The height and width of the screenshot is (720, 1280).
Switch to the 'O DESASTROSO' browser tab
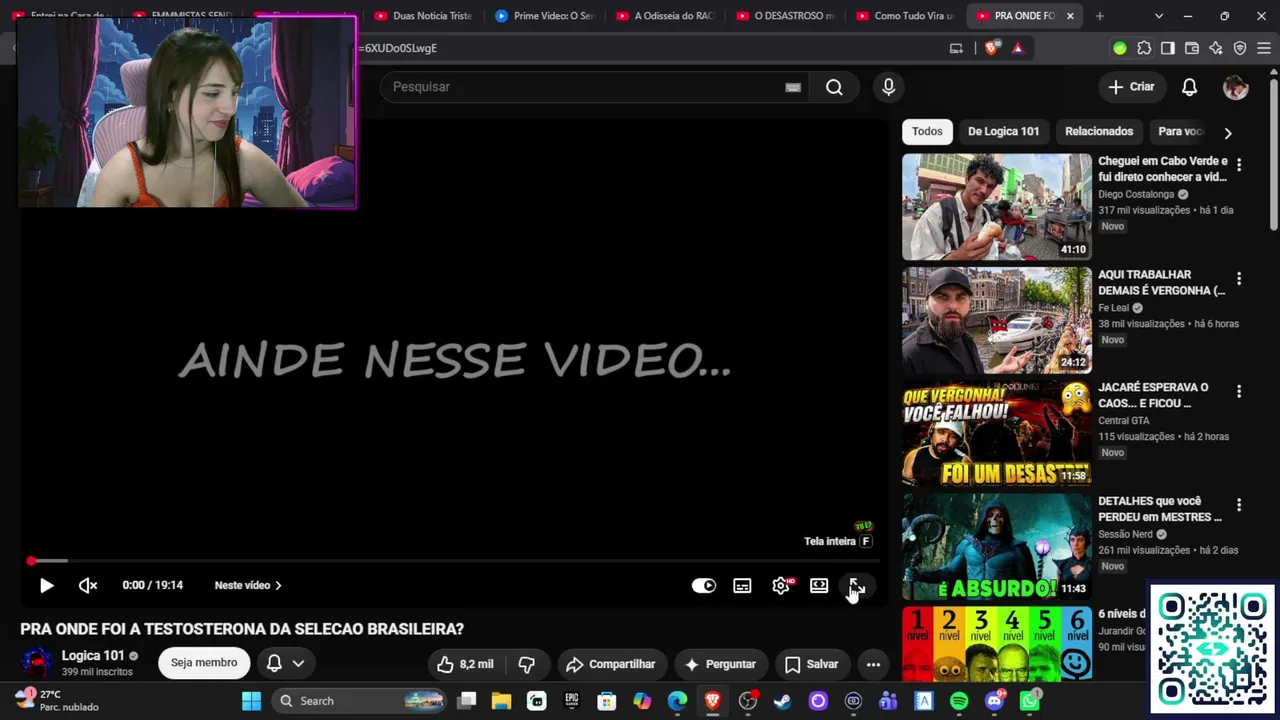[x=786, y=16]
